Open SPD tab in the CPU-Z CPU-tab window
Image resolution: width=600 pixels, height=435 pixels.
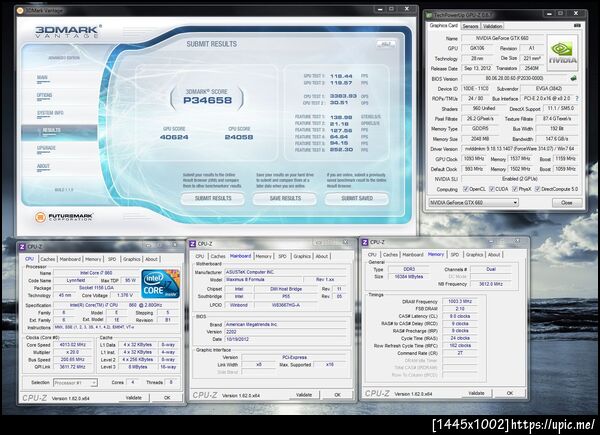click(x=112, y=259)
